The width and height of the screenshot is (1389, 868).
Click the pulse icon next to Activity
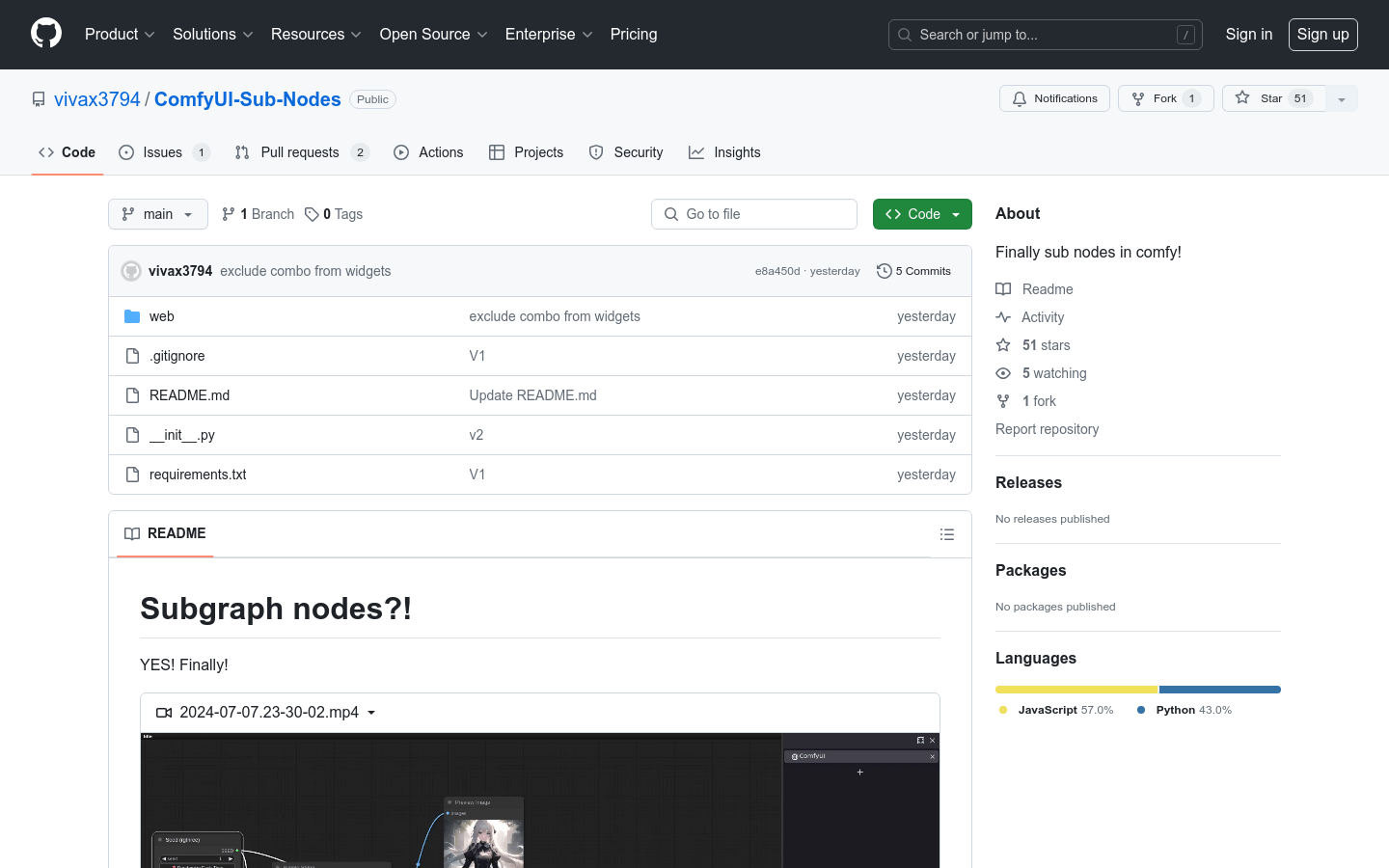tap(1003, 317)
